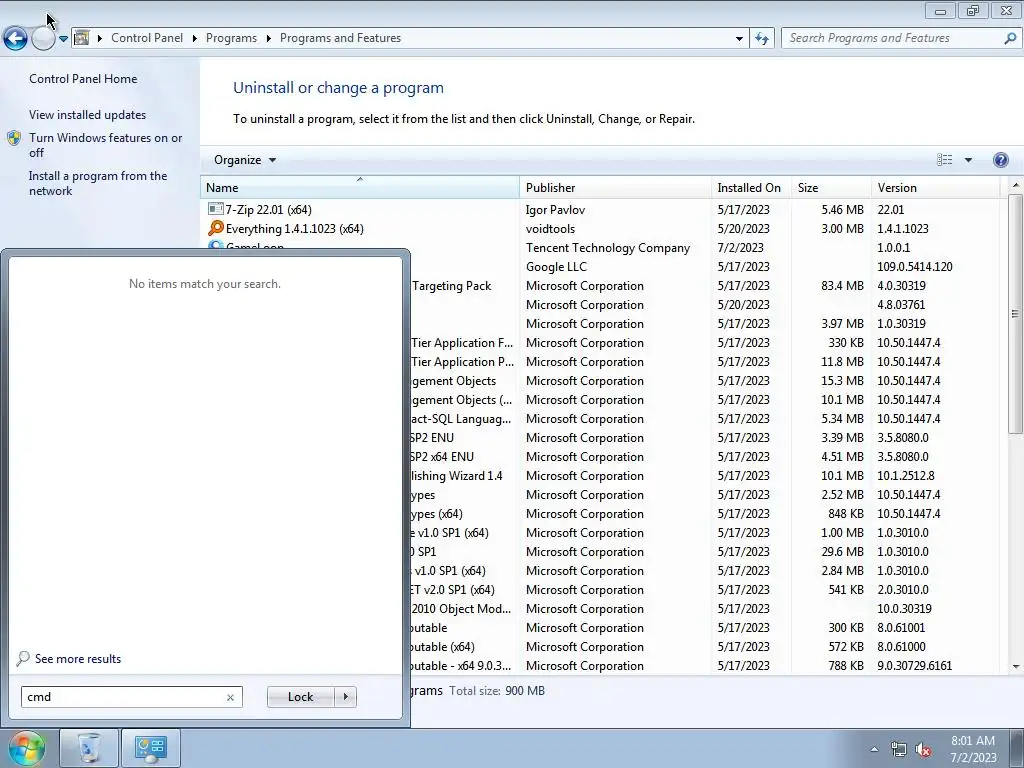Viewport: 1024px width, 768px height.
Task: Click the Lock button in Start menu
Action: [300, 697]
